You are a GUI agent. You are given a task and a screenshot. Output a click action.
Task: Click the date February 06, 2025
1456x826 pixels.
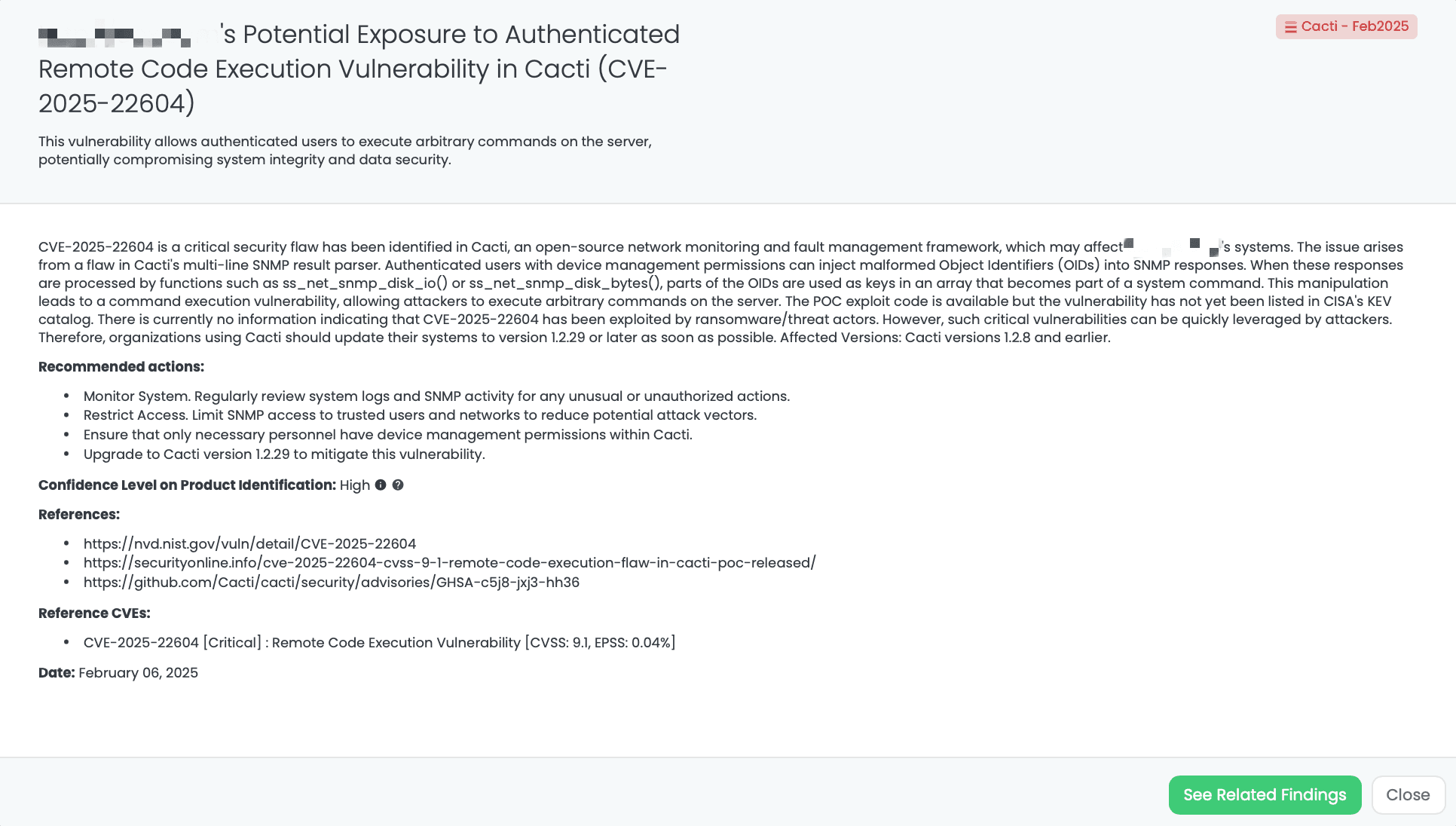[x=138, y=673]
